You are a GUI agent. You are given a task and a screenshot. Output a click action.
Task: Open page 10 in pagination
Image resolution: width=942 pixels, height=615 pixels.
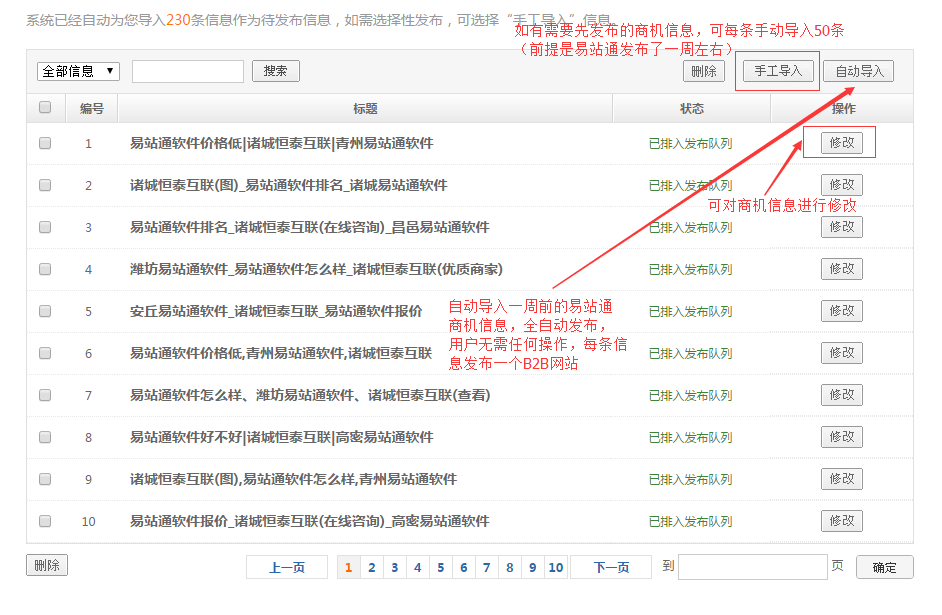pos(556,567)
